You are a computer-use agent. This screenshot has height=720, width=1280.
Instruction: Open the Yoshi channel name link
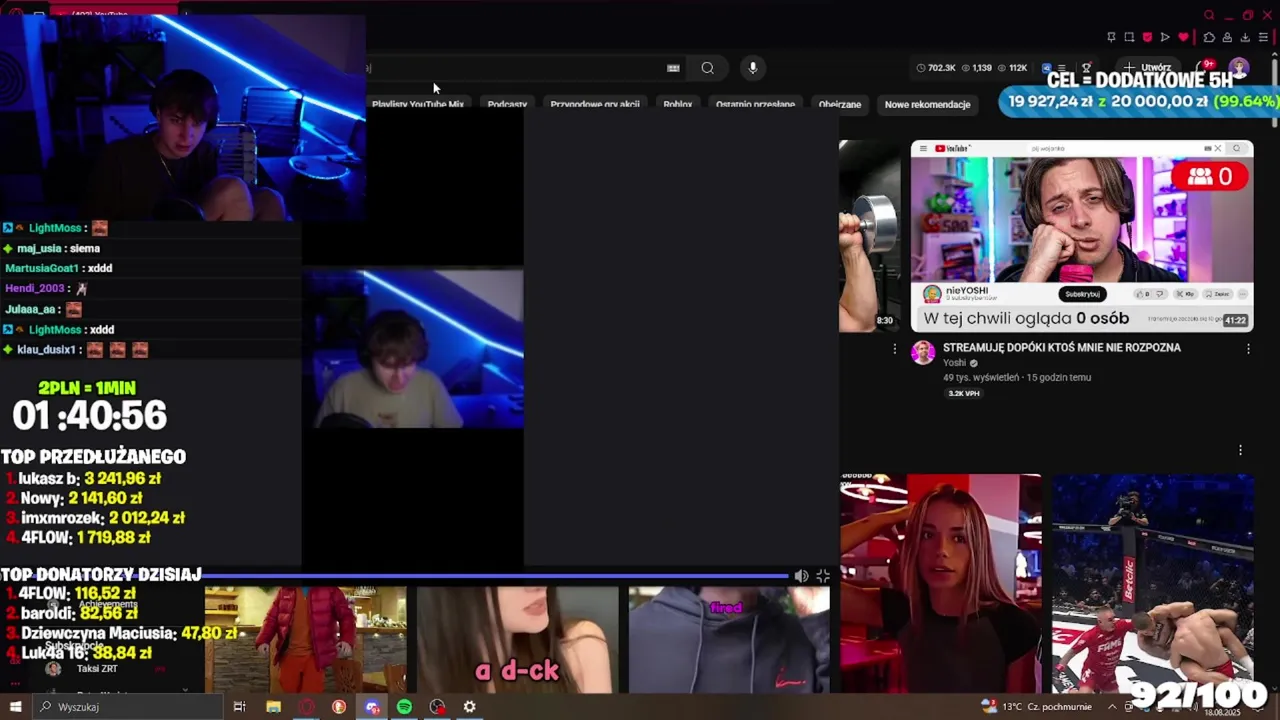(955, 363)
